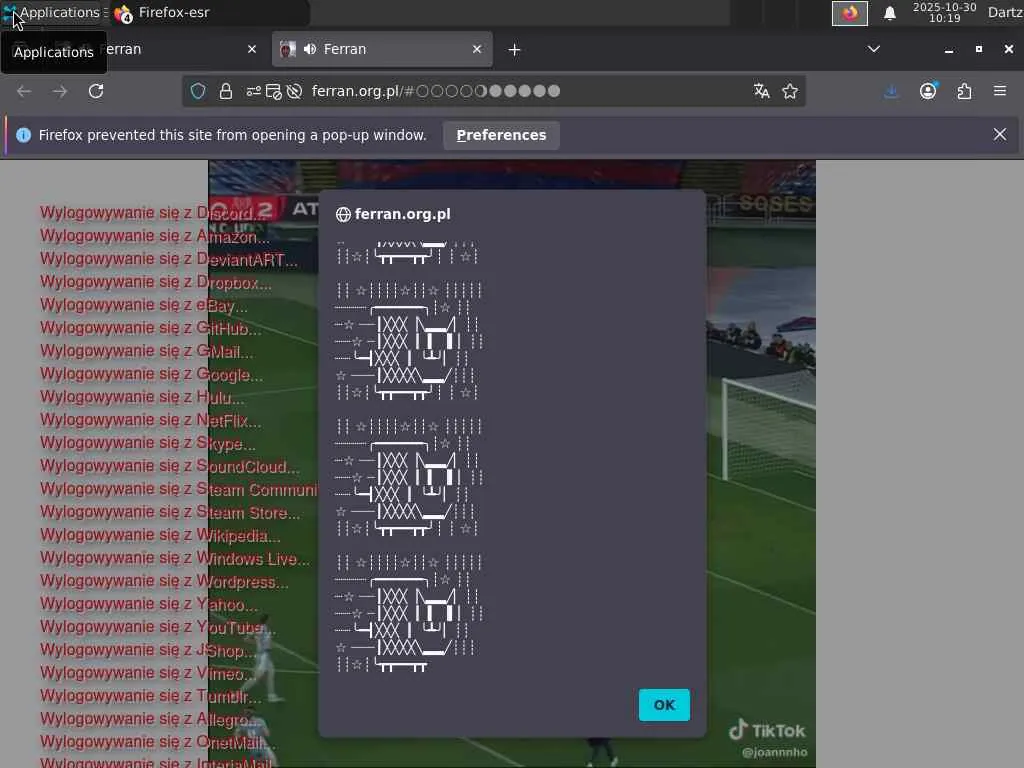Viewport: 1024px width, 768px height.
Task: Open a new tab with plus button
Action: pyautogui.click(x=514, y=50)
